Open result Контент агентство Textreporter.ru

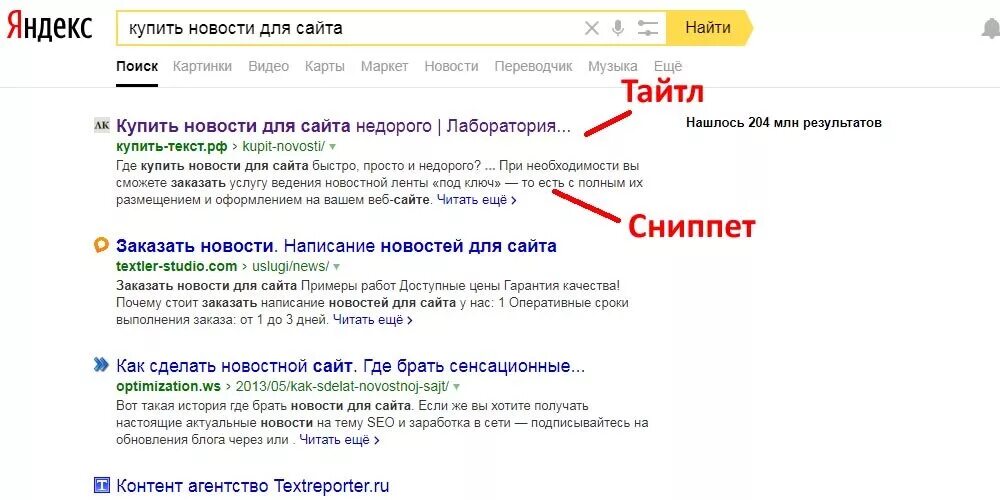pos(253,486)
